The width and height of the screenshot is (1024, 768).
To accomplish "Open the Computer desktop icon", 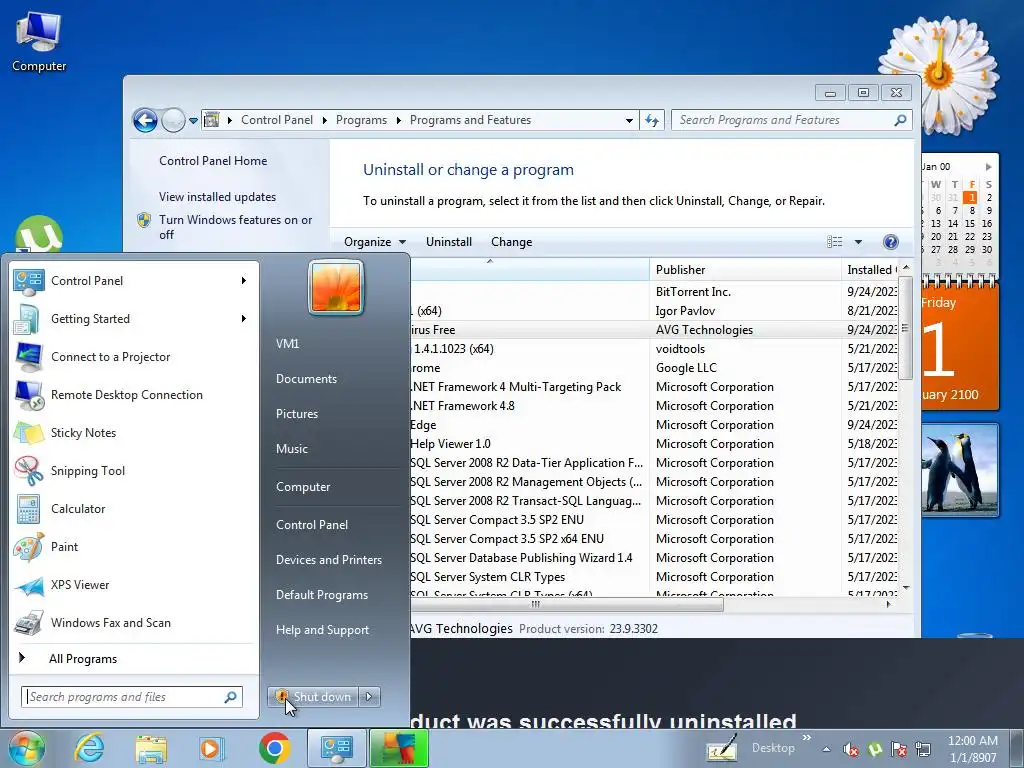I will point(39,41).
